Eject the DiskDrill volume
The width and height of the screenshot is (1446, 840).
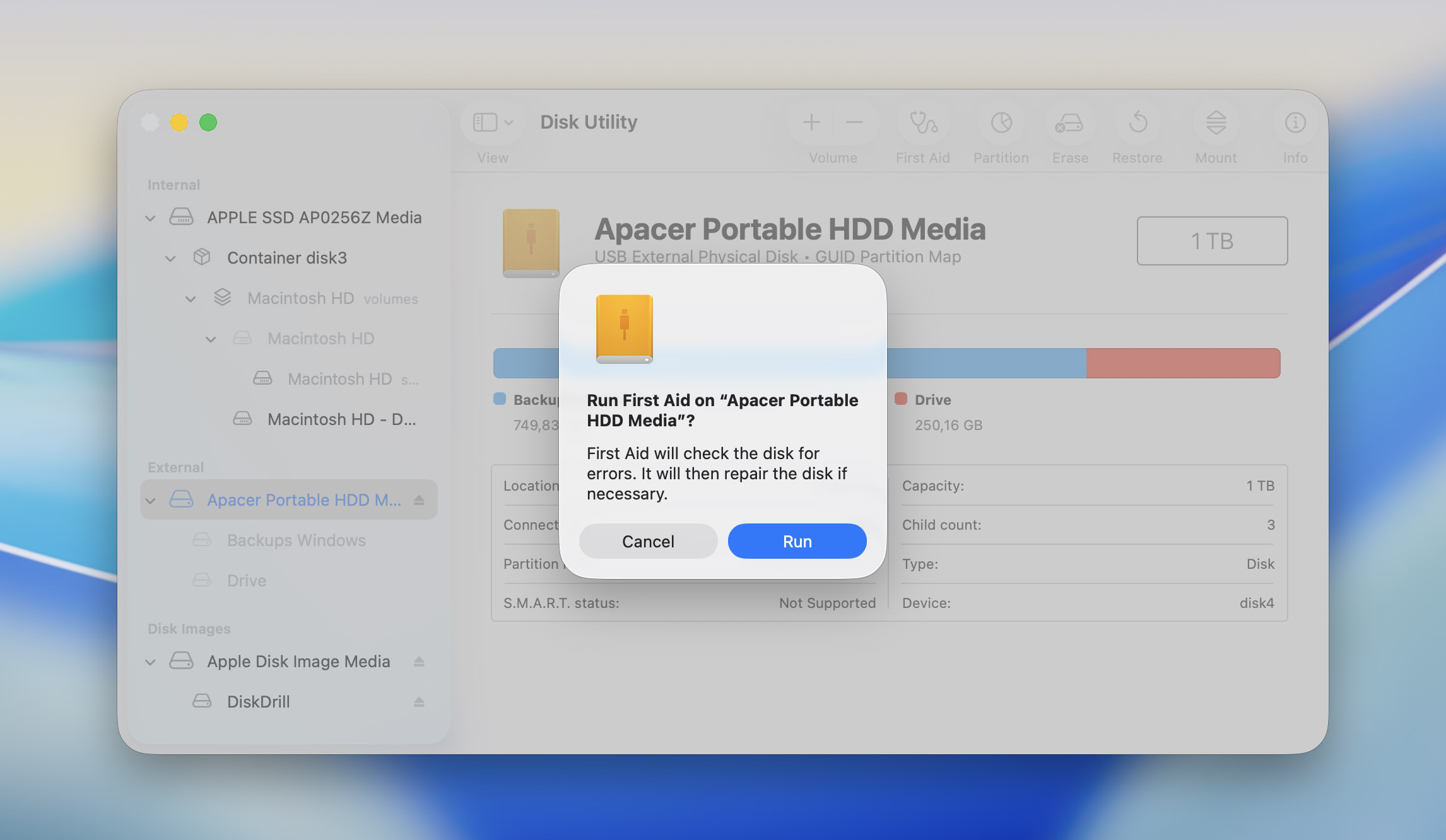(x=419, y=702)
